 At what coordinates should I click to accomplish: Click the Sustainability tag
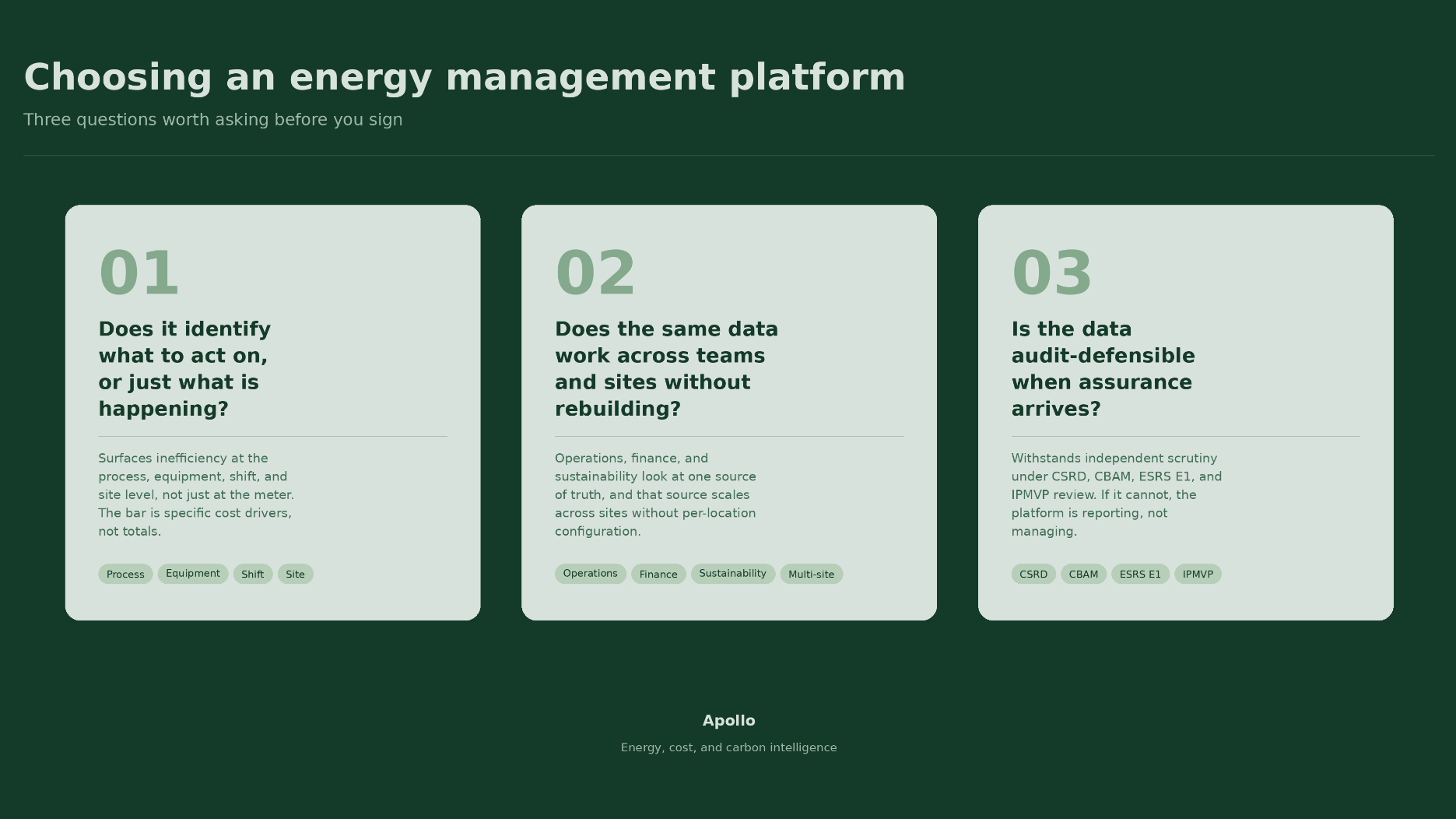pyautogui.click(x=733, y=574)
